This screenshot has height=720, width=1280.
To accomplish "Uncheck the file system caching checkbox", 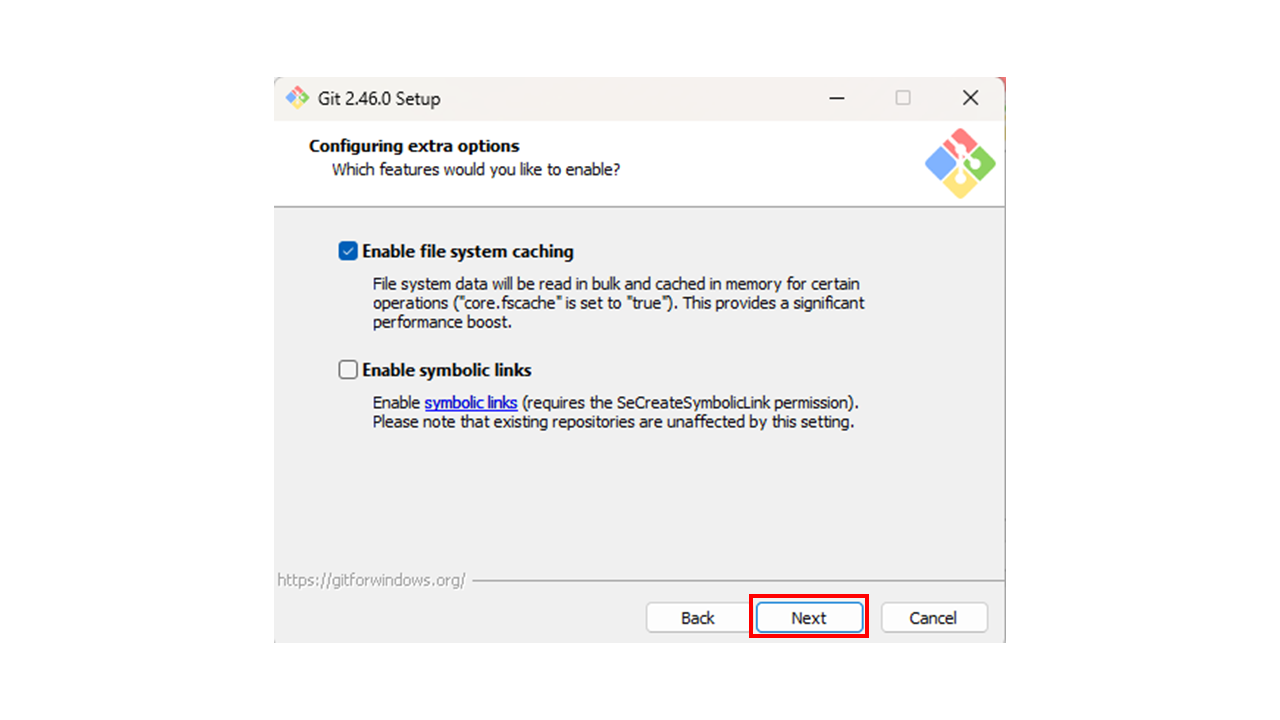I will pyautogui.click(x=348, y=251).
